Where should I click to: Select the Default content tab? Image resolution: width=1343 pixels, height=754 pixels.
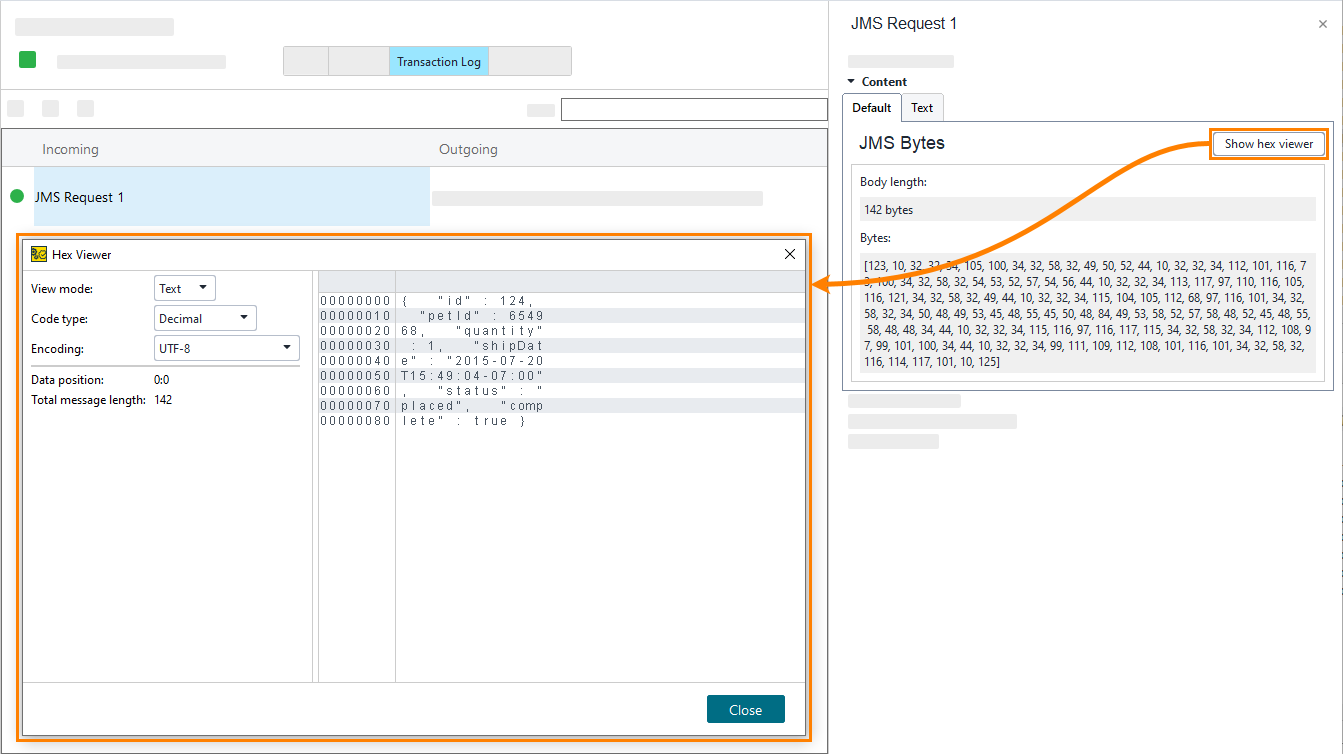[871, 108]
